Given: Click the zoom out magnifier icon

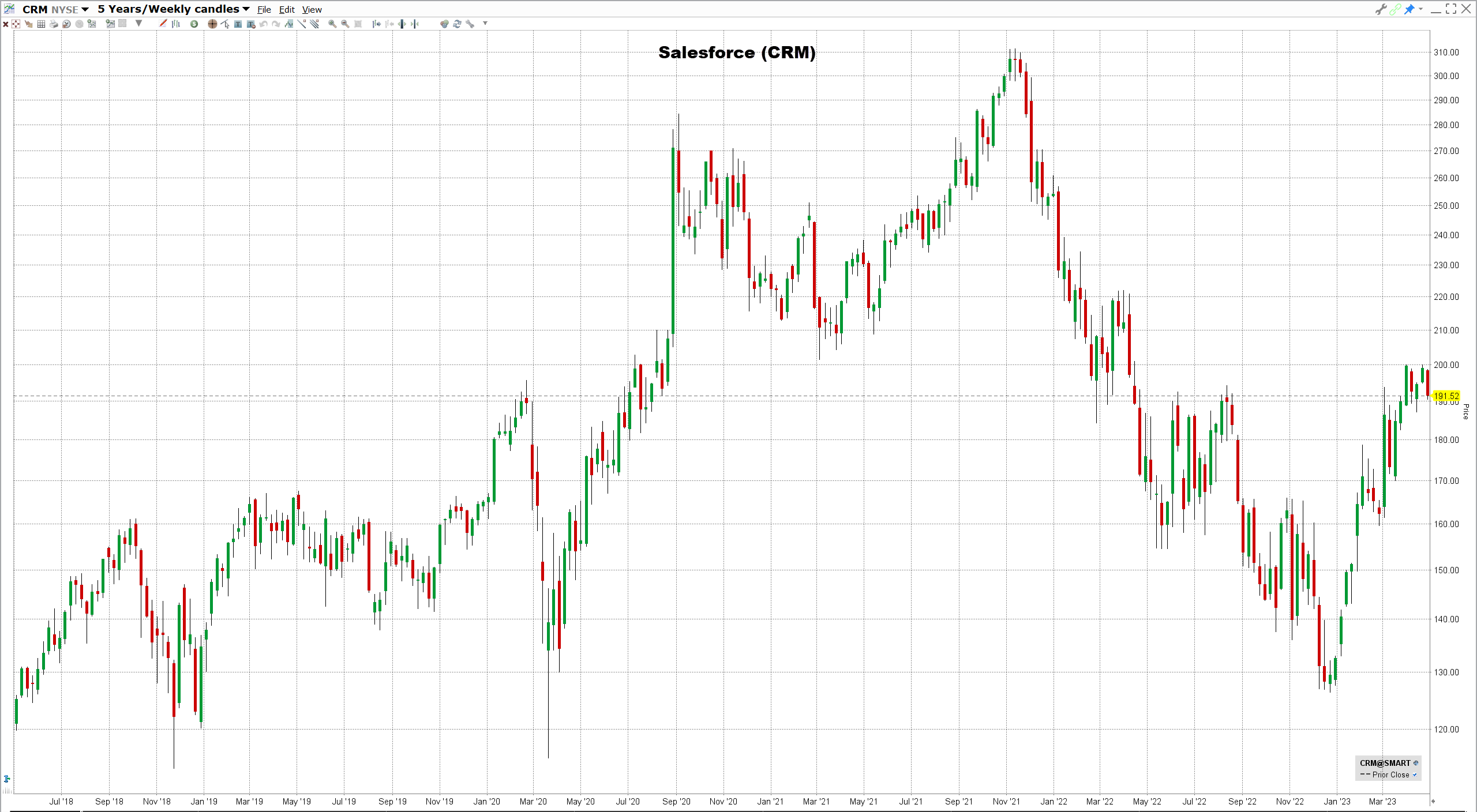Looking at the screenshot, I should [345, 24].
